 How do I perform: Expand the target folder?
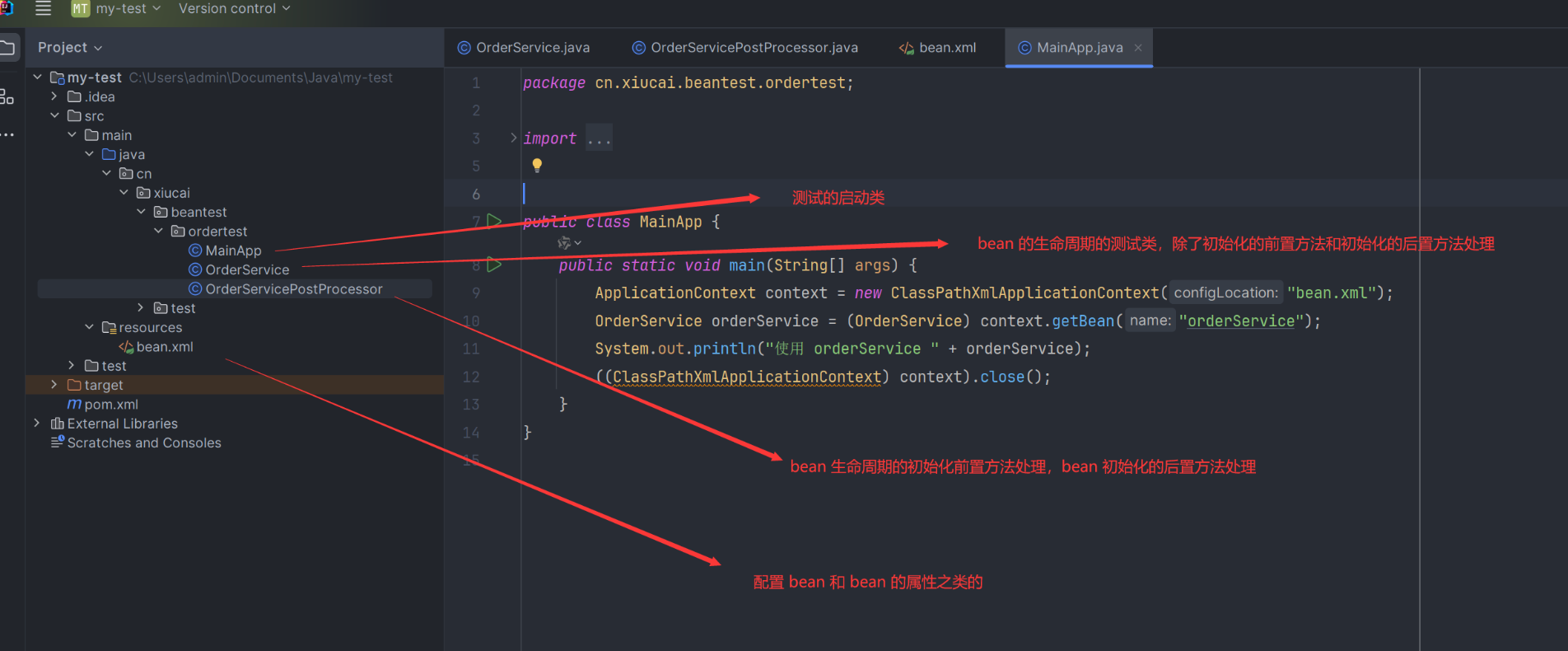coord(54,385)
